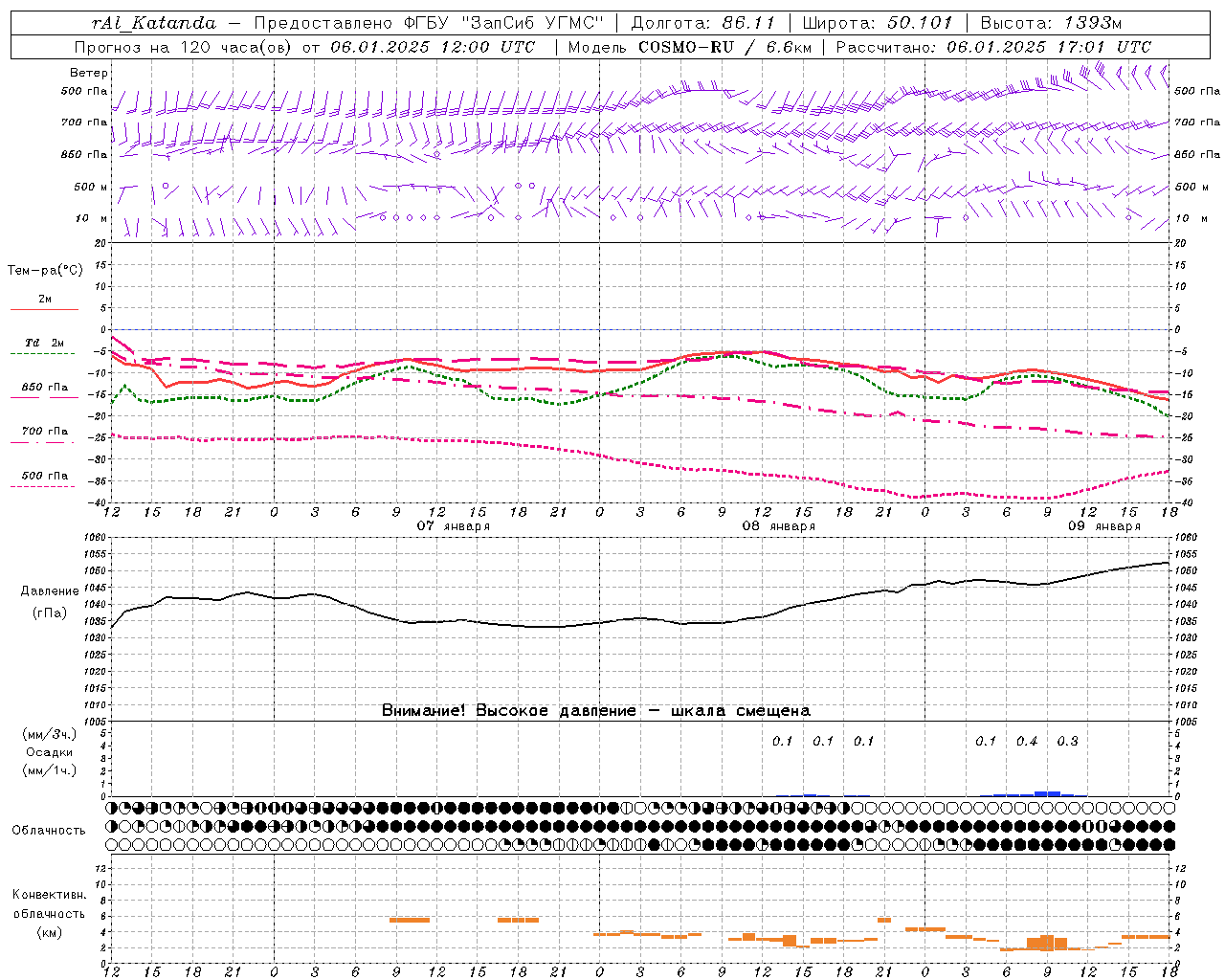Click 'Прогноз на 120 часа(ов)' forecast text
The width and height of the screenshot is (1225, 980).
click(x=185, y=47)
